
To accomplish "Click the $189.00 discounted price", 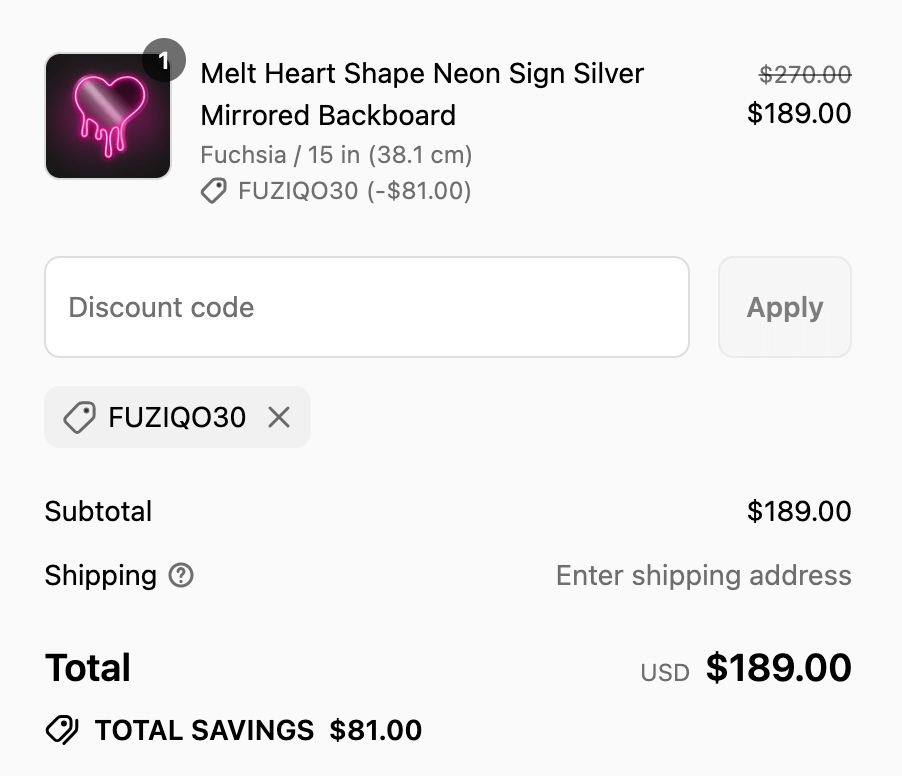I will click(x=799, y=112).
